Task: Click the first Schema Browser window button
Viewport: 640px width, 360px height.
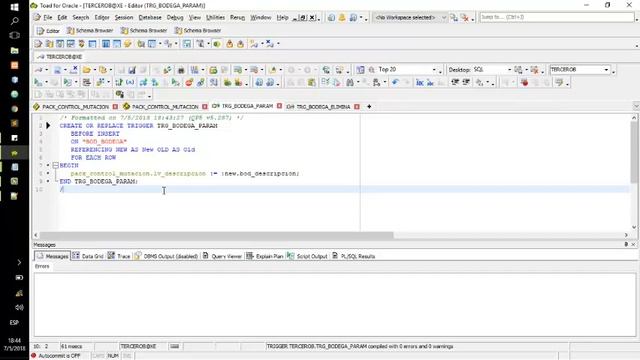Action: [90, 31]
